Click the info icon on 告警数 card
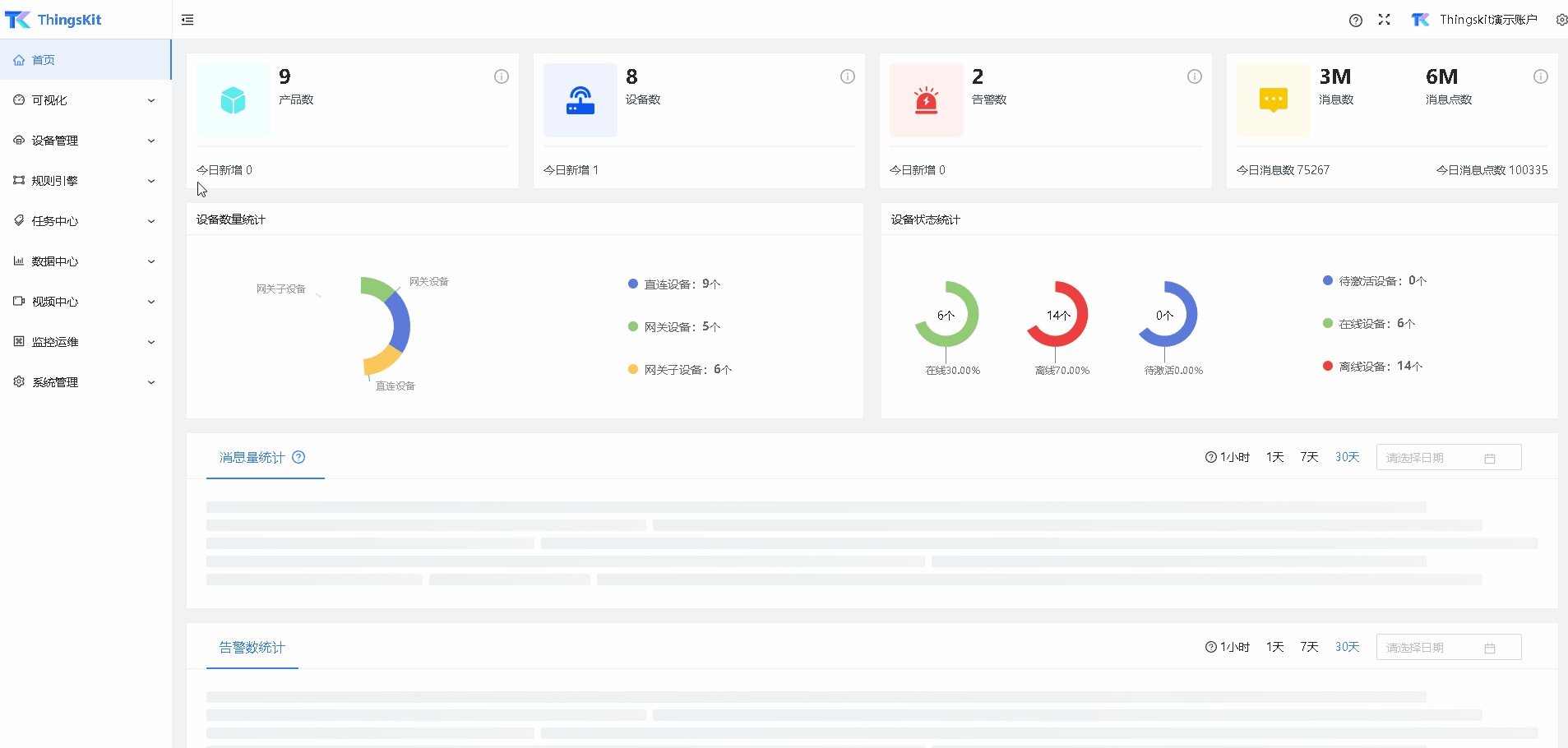 pyautogui.click(x=1194, y=76)
